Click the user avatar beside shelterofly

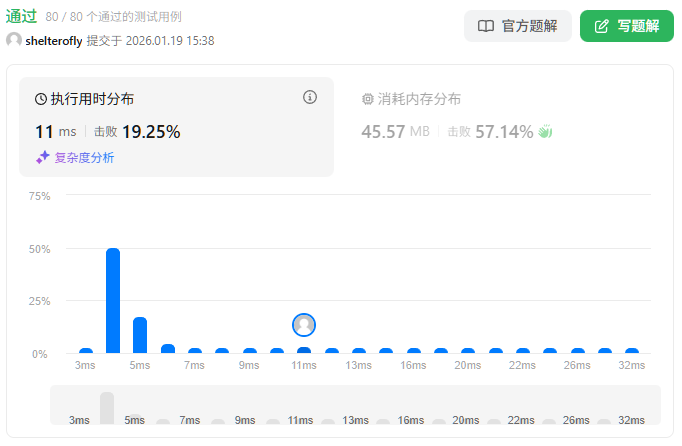coord(14,41)
